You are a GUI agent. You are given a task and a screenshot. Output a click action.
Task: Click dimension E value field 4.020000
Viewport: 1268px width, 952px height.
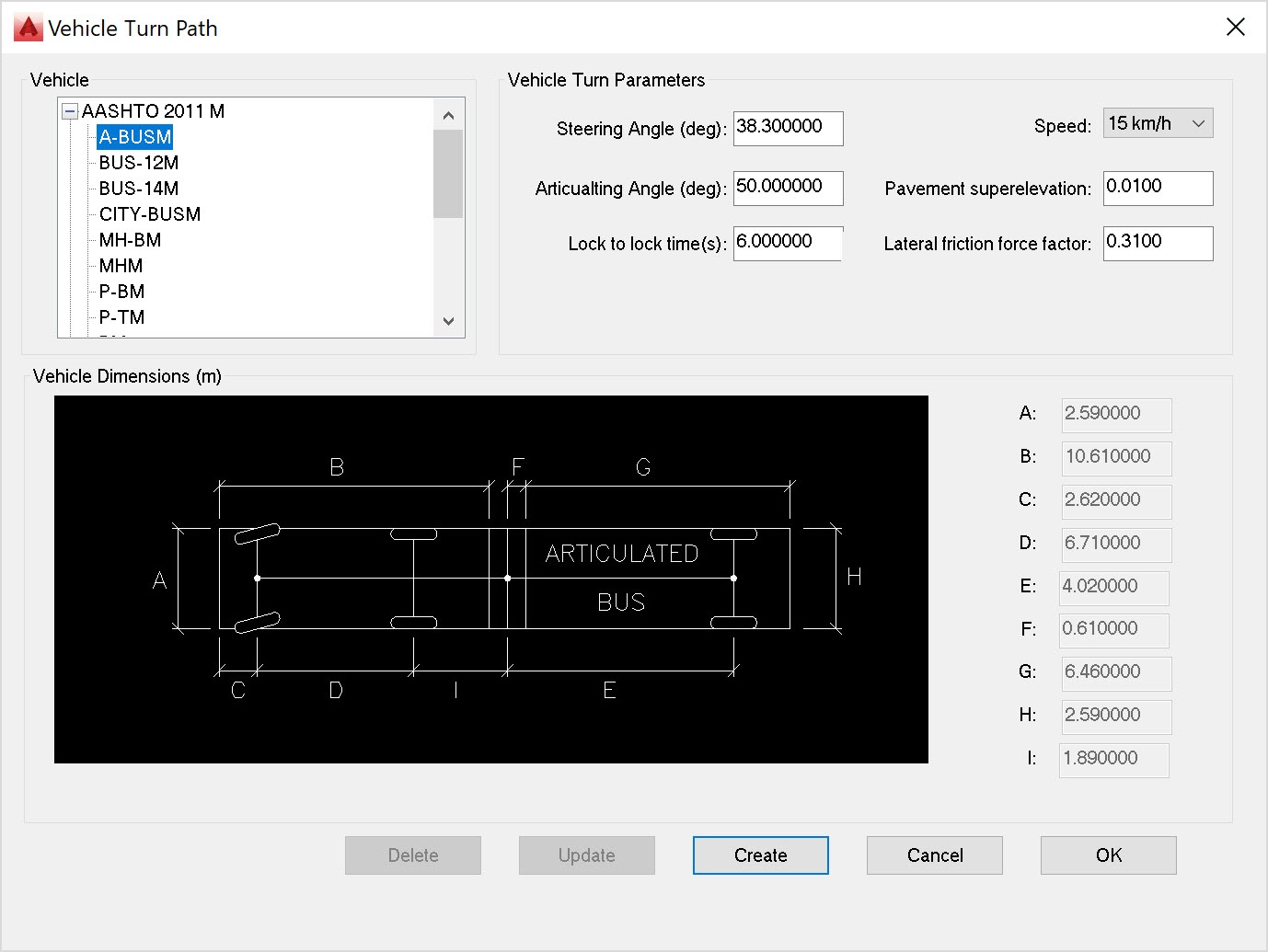1114,588
